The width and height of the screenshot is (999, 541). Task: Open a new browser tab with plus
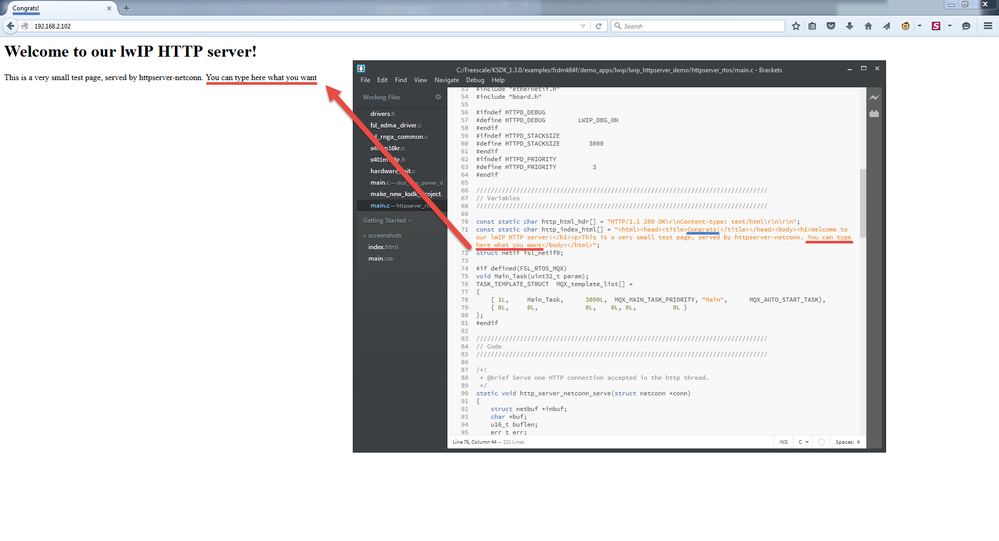[x=126, y=8]
